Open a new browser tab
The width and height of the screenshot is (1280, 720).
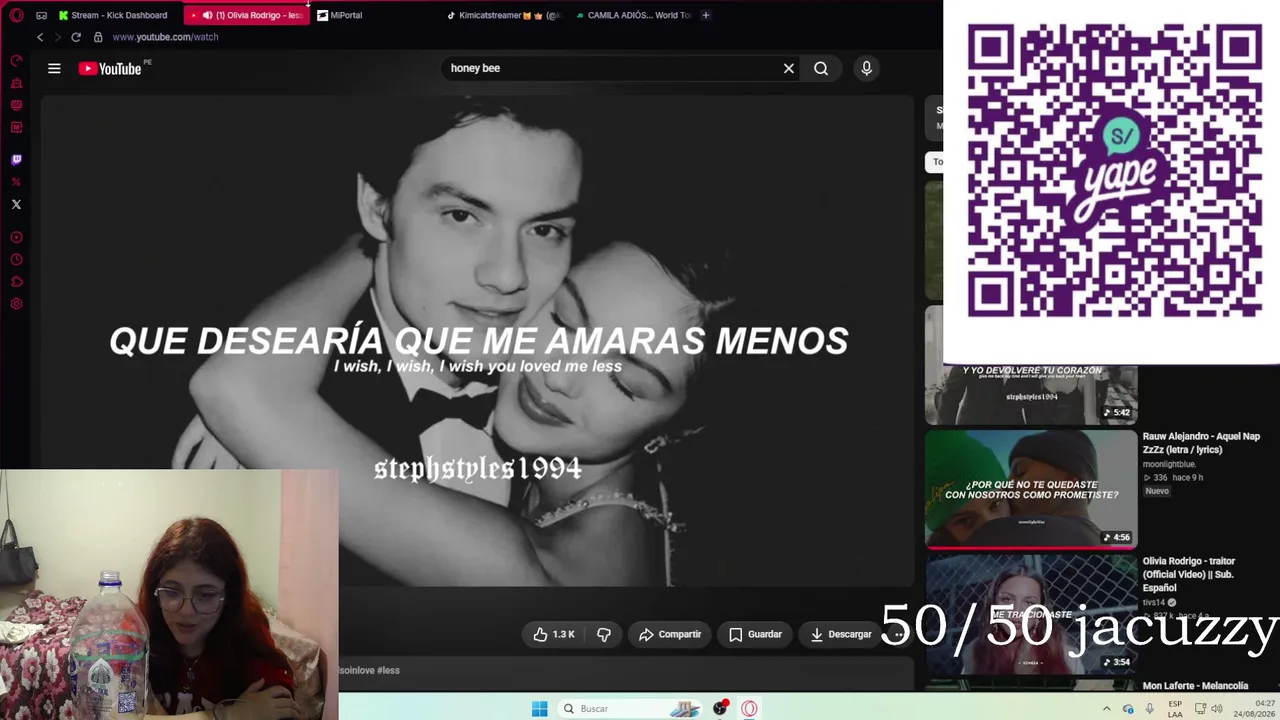point(705,15)
